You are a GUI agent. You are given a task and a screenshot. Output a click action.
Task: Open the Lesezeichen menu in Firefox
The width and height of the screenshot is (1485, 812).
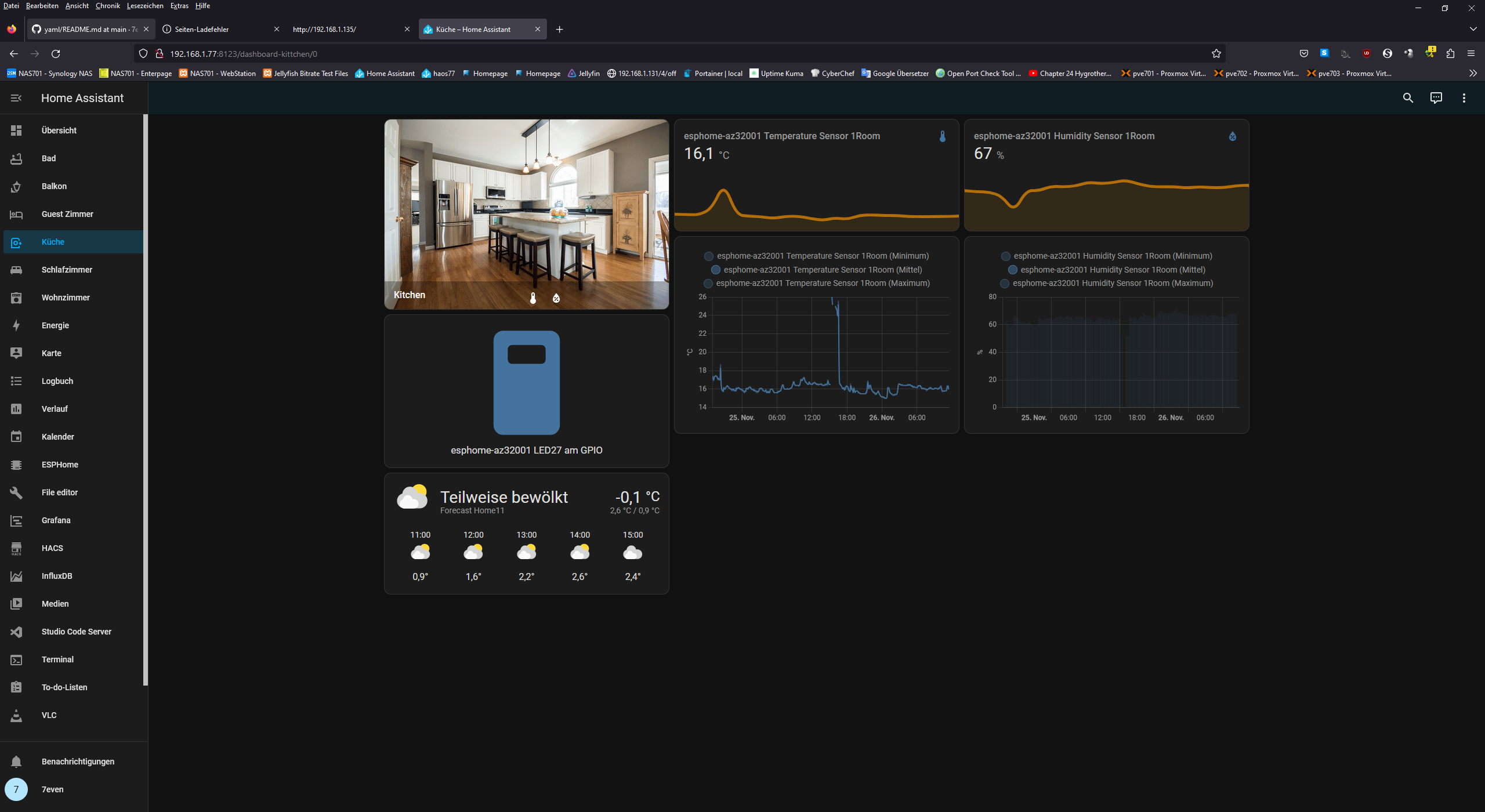145,6
